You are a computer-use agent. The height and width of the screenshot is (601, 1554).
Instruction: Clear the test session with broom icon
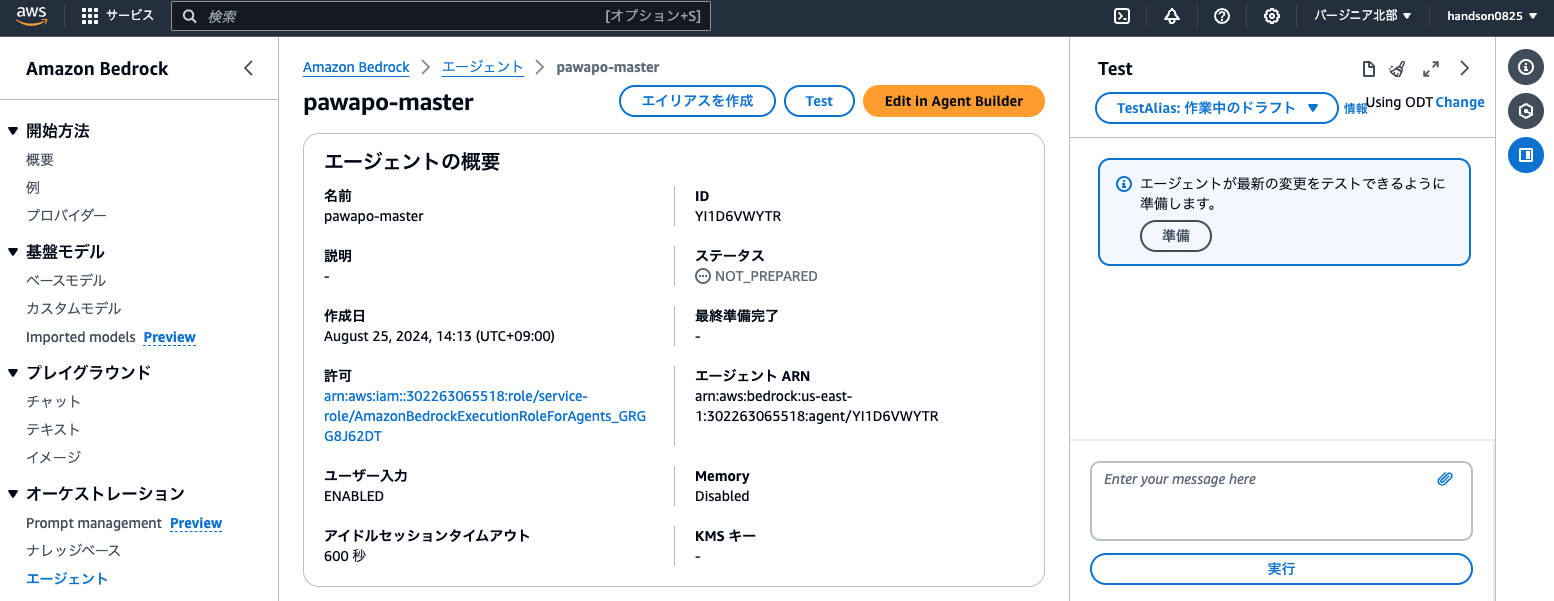[x=1398, y=69]
